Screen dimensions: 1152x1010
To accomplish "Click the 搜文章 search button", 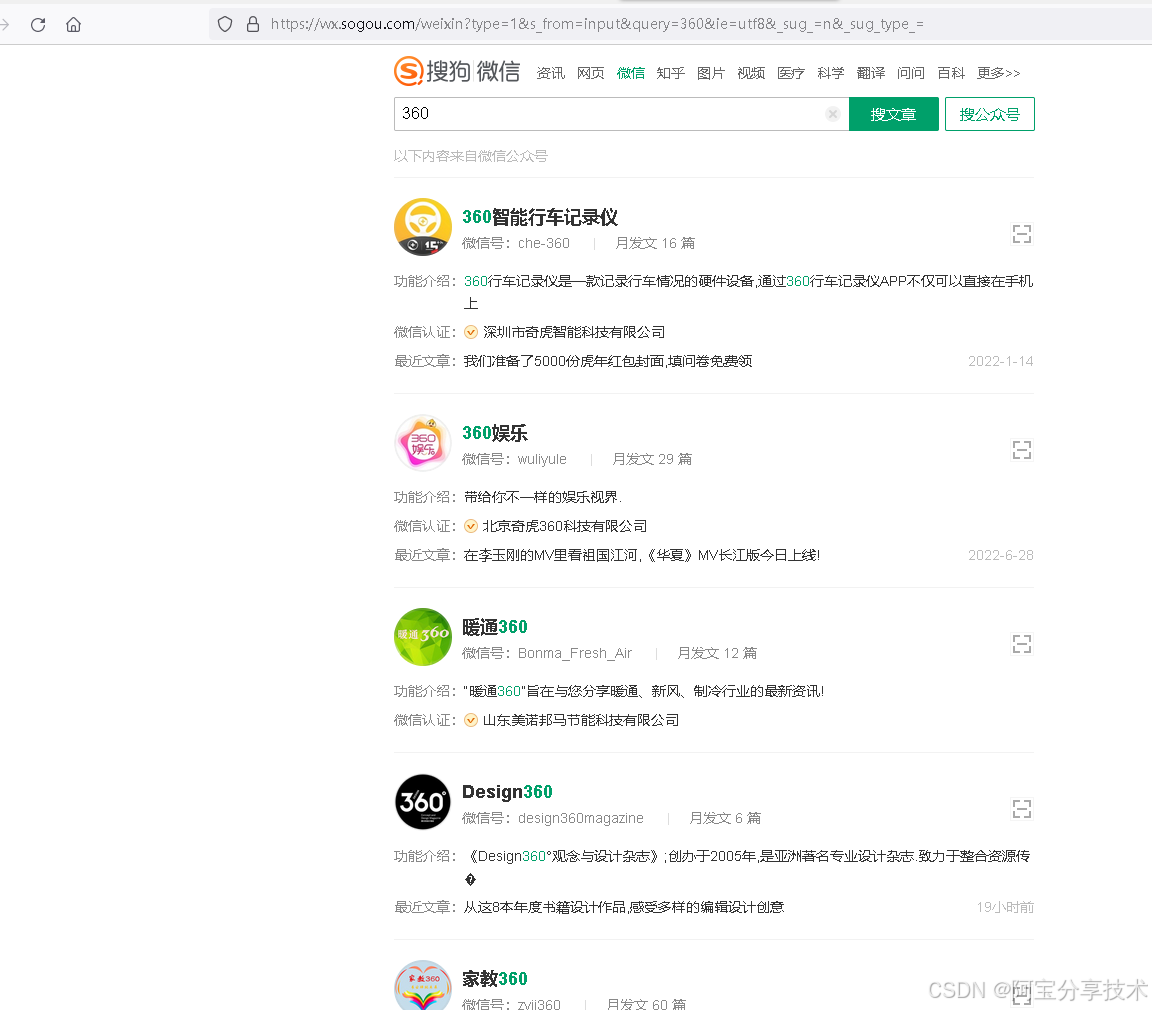I will click(x=893, y=115).
